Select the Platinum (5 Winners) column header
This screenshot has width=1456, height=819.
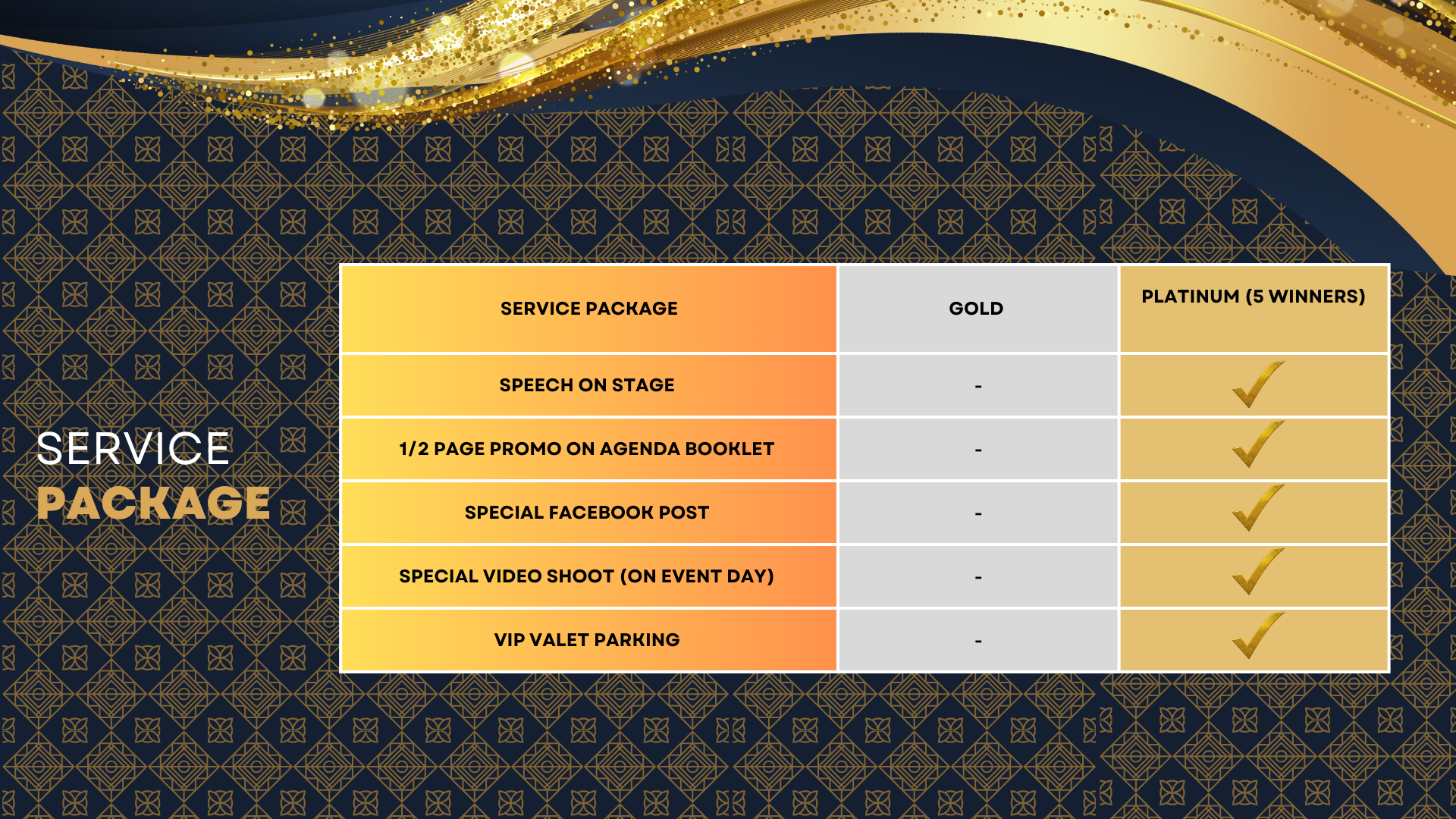1254,309
